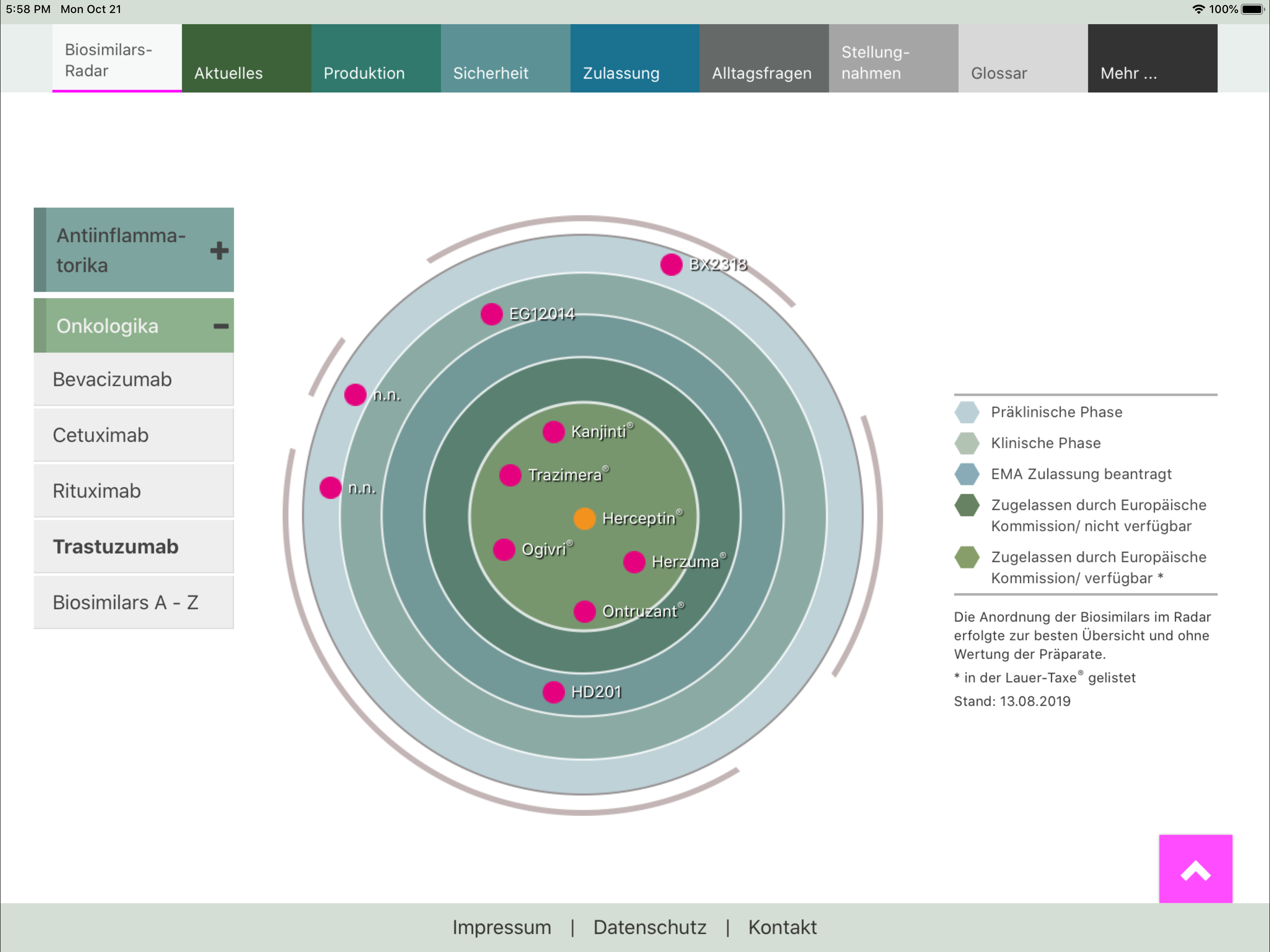Select Rituximab in sidebar list
This screenshot has width=1270, height=952.
click(133, 491)
